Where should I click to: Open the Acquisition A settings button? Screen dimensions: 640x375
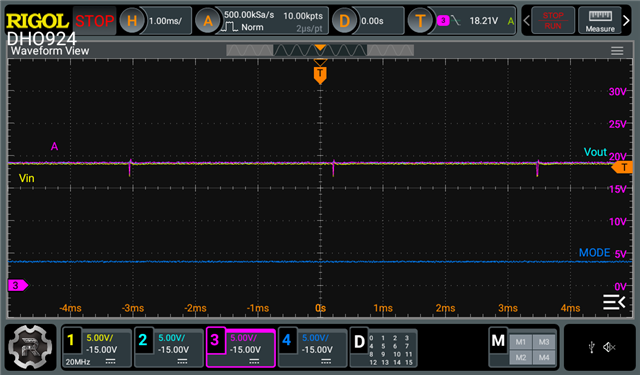[x=208, y=20]
